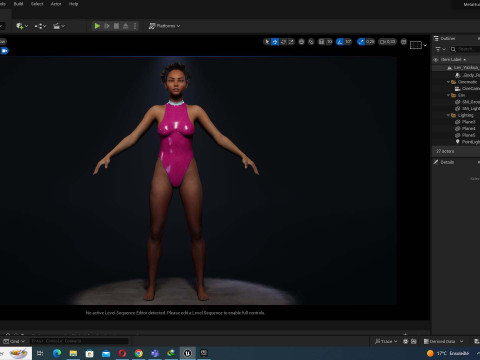480x360 pixels.
Task: Open the Cinematics clapperboard dropdown
Action: (x=59, y=26)
